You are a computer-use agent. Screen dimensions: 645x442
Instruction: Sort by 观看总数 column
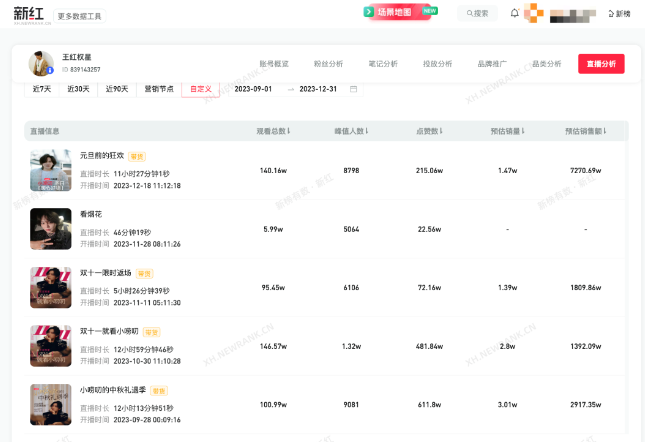coord(273,131)
